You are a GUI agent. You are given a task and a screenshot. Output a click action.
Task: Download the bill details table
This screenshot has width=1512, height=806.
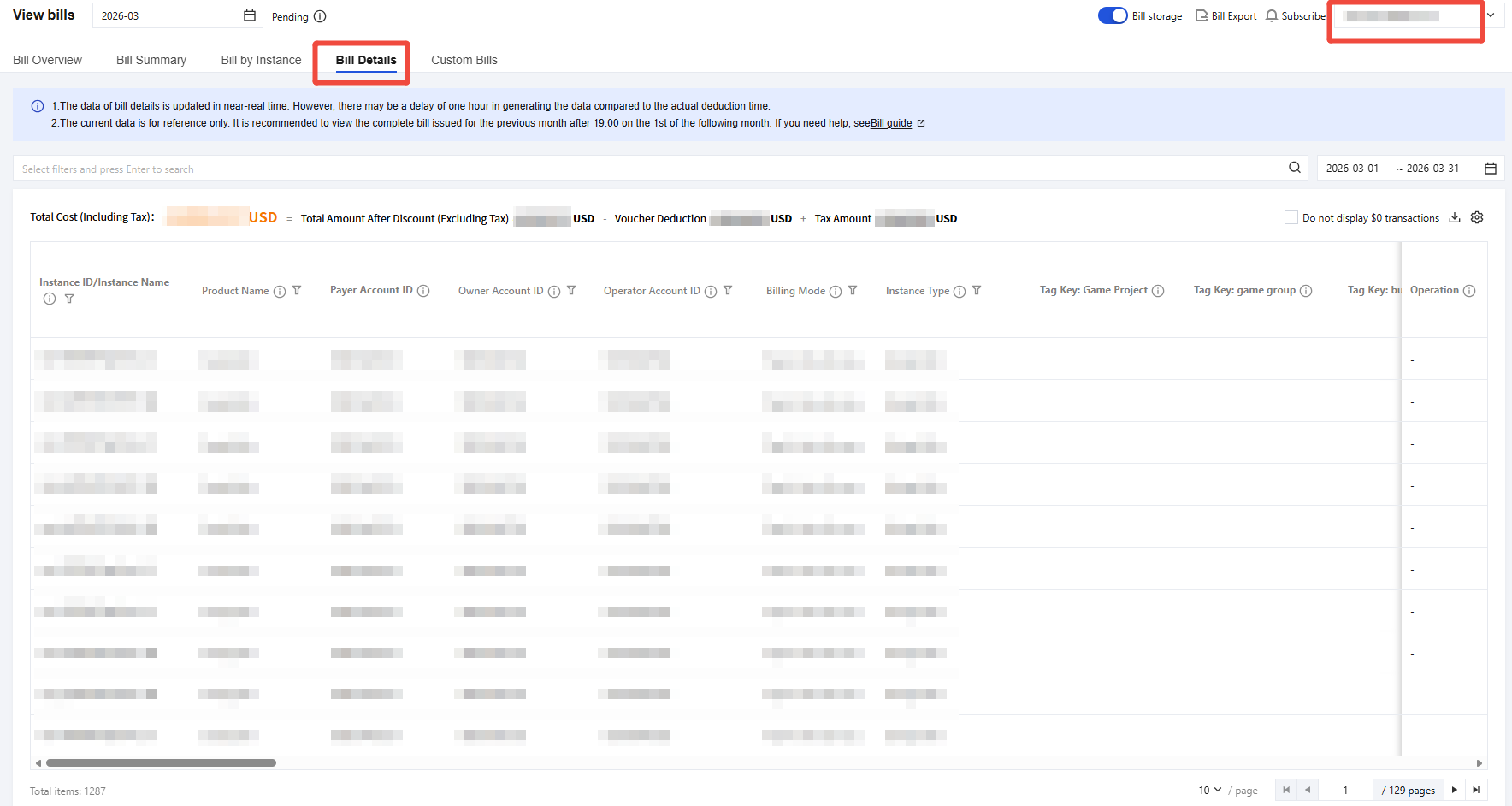pyautogui.click(x=1455, y=217)
